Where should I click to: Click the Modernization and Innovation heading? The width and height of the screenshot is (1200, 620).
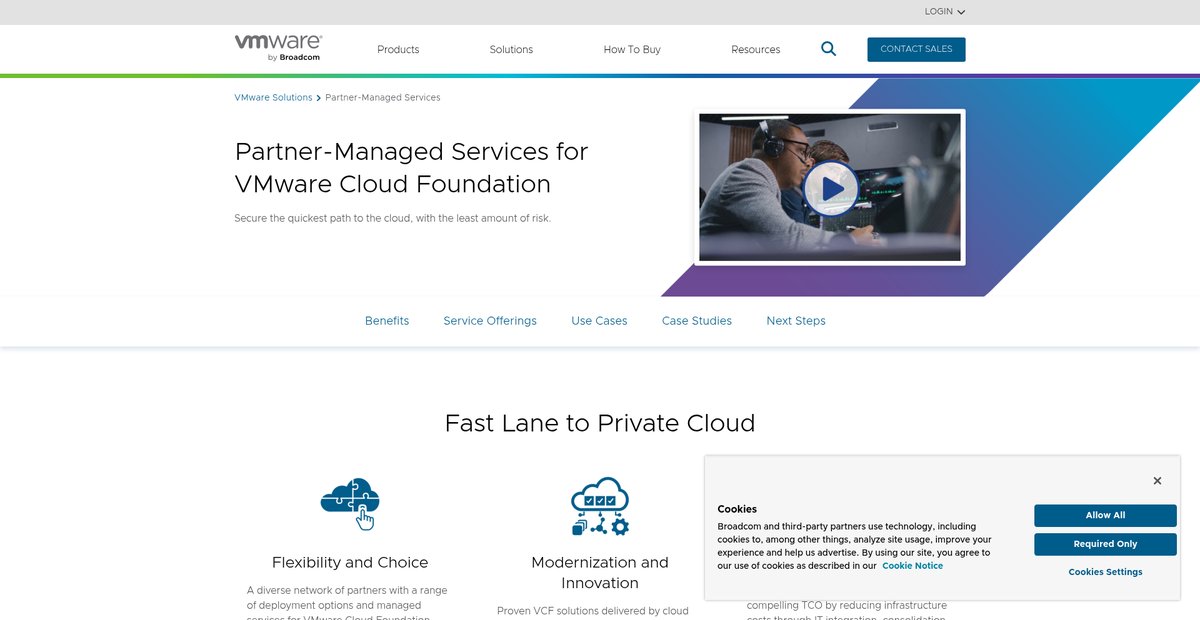[600, 573]
